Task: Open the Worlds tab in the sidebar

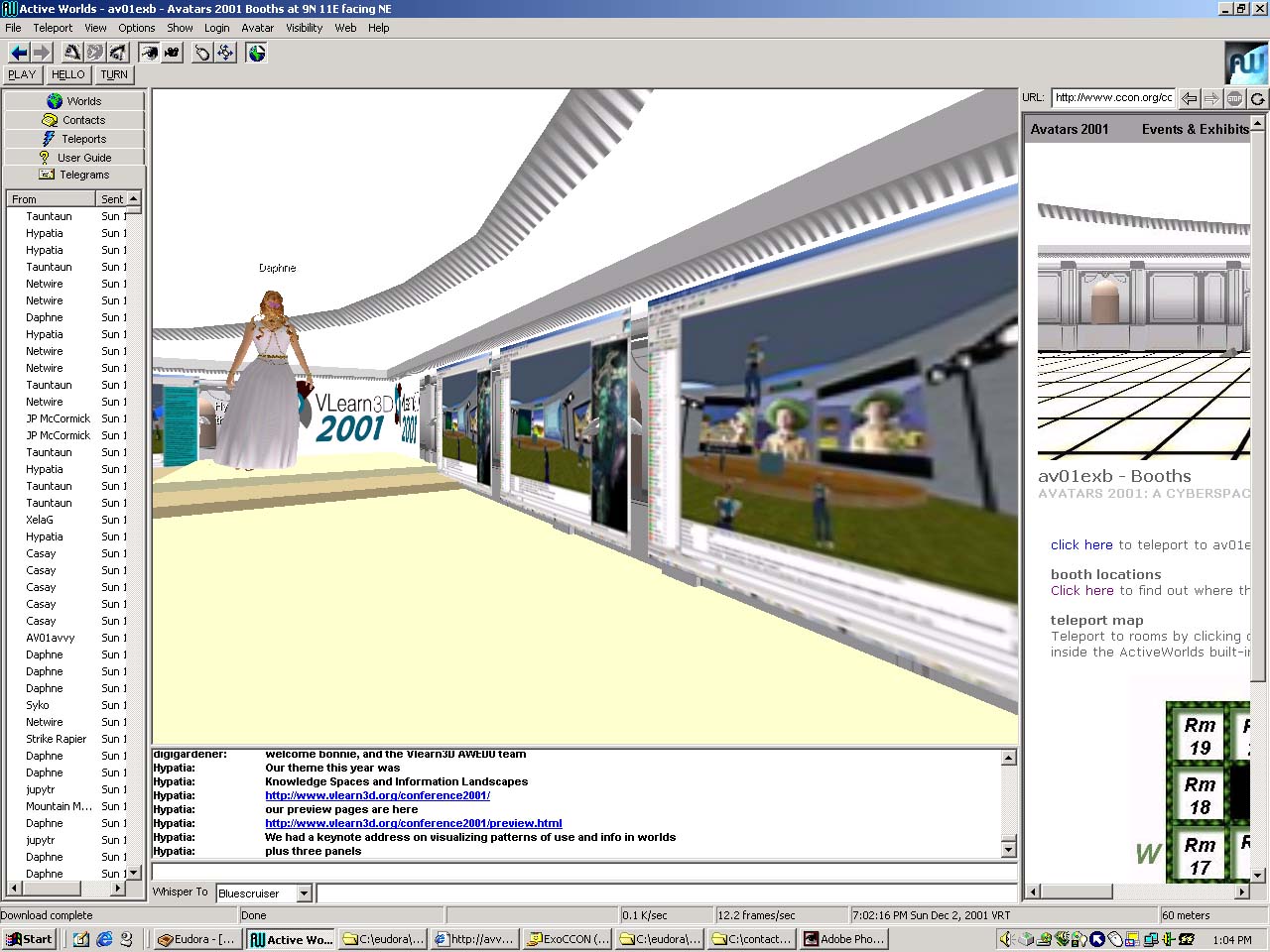Action: click(74, 101)
